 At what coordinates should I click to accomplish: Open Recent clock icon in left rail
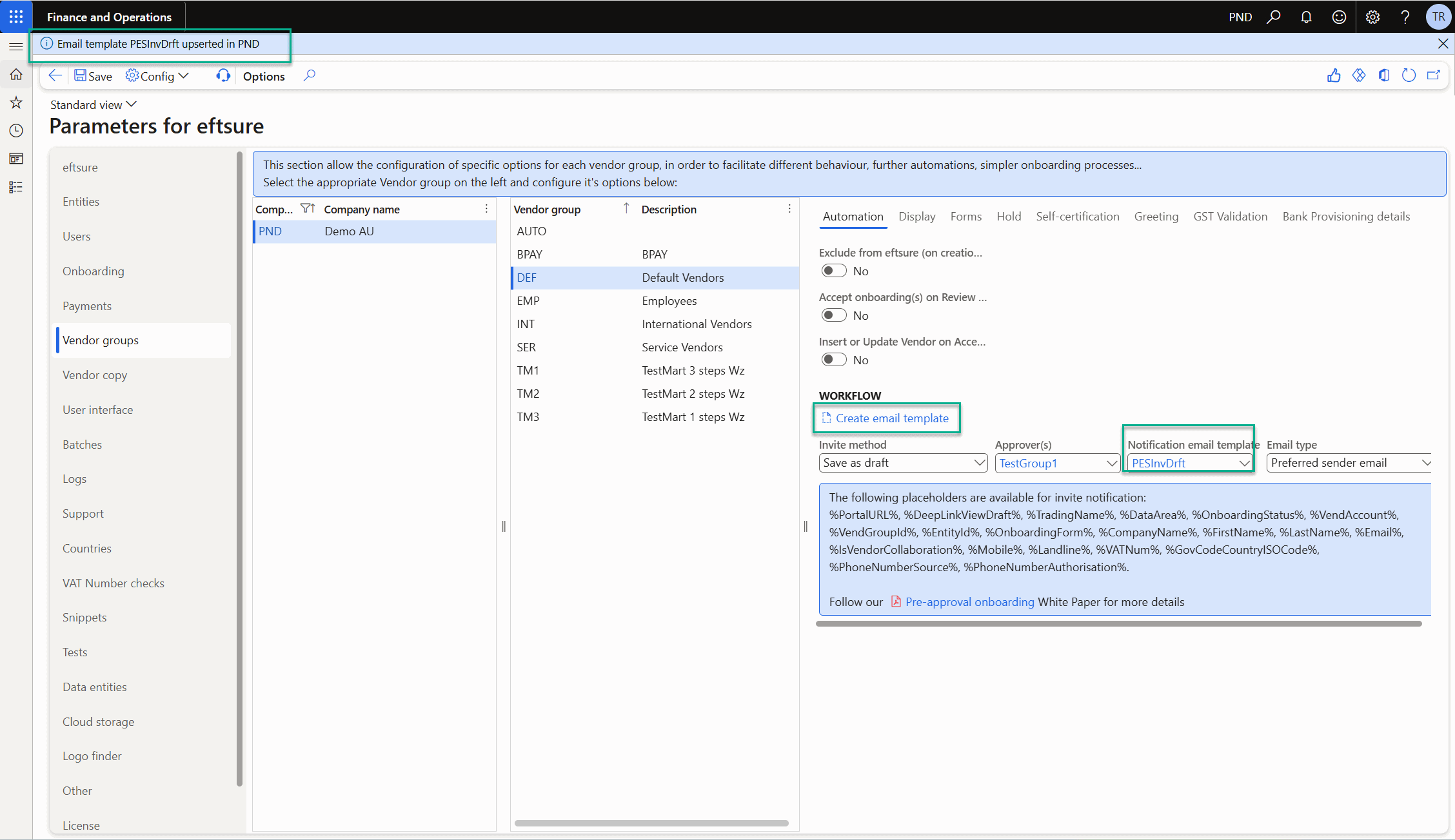pyautogui.click(x=16, y=131)
